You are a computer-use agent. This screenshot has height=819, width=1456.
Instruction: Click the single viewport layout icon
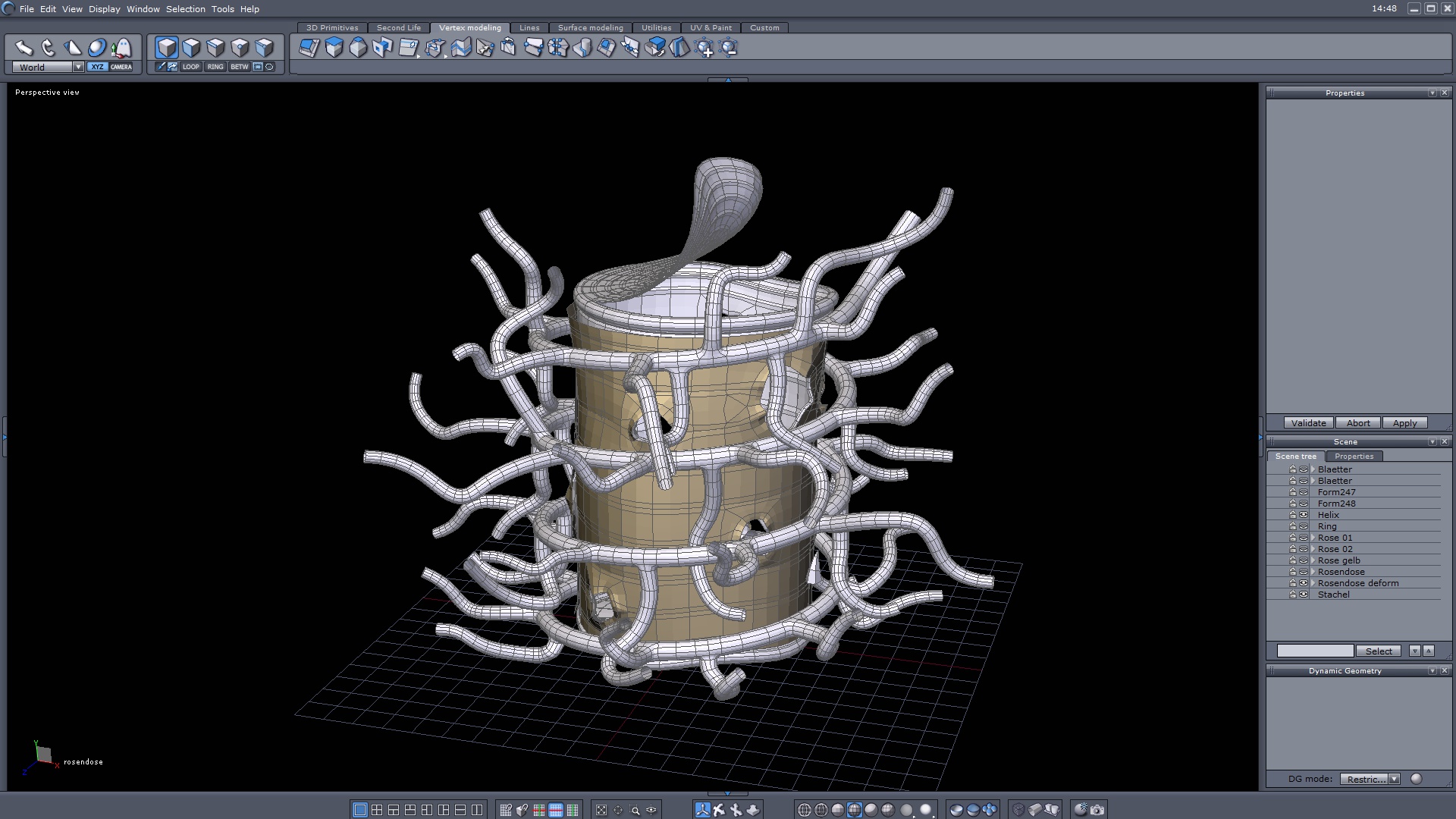click(360, 810)
